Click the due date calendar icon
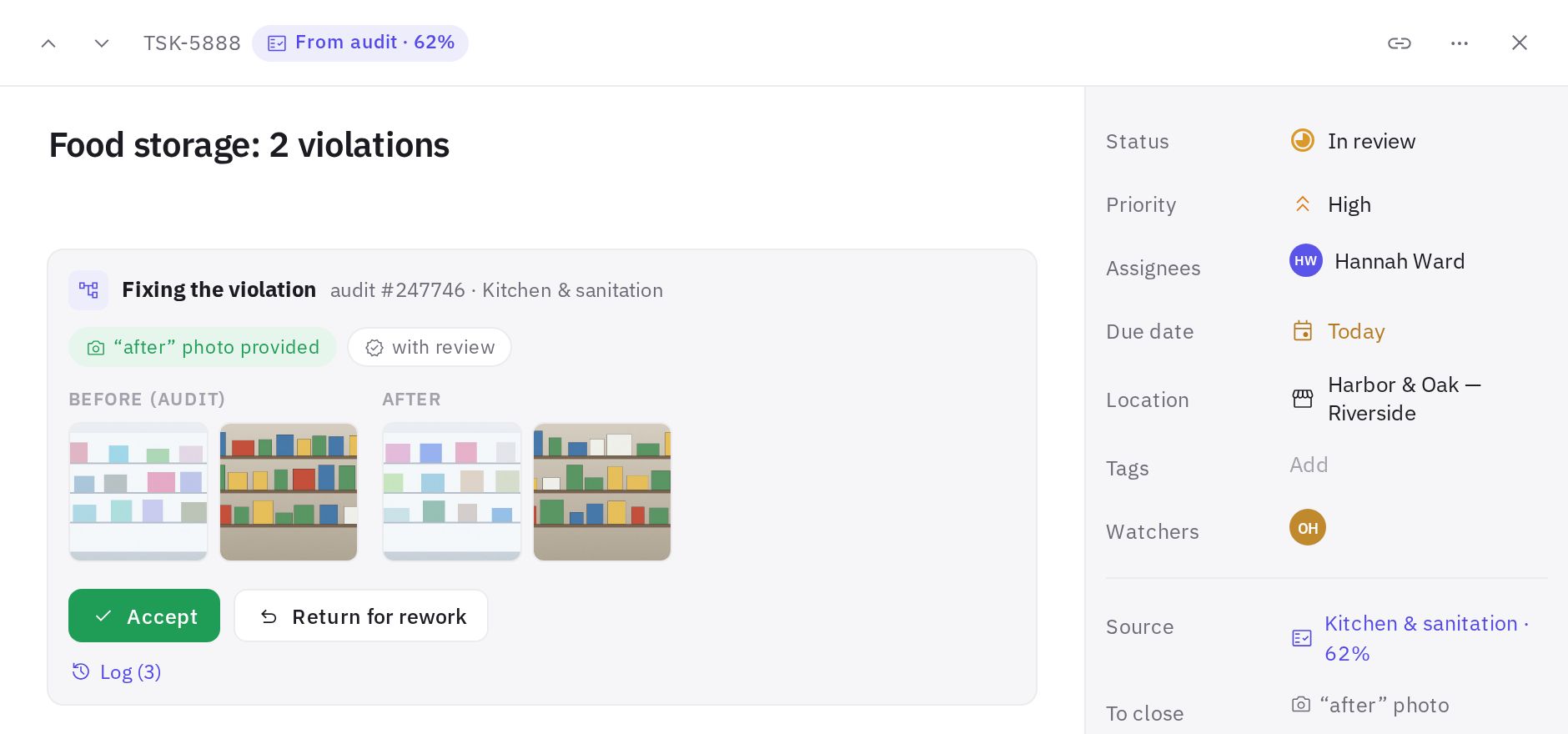This screenshot has height=734, width=1568. [1303, 331]
